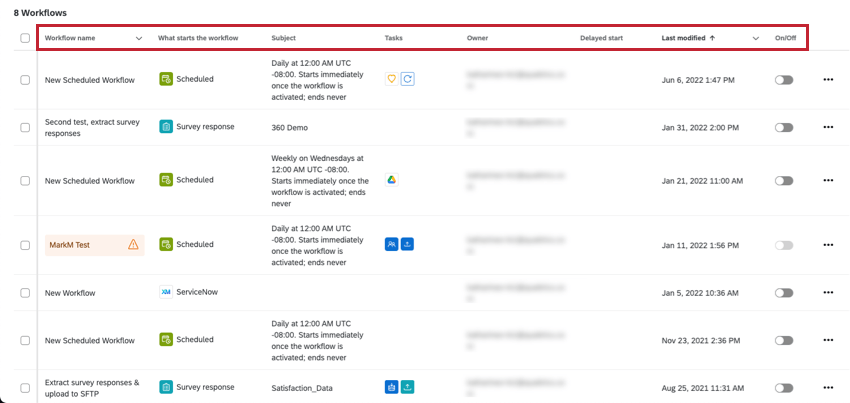Open the three-dot menu for the Aug 25, 2021 workflow
The width and height of the screenshot is (850, 403).
click(x=828, y=388)
